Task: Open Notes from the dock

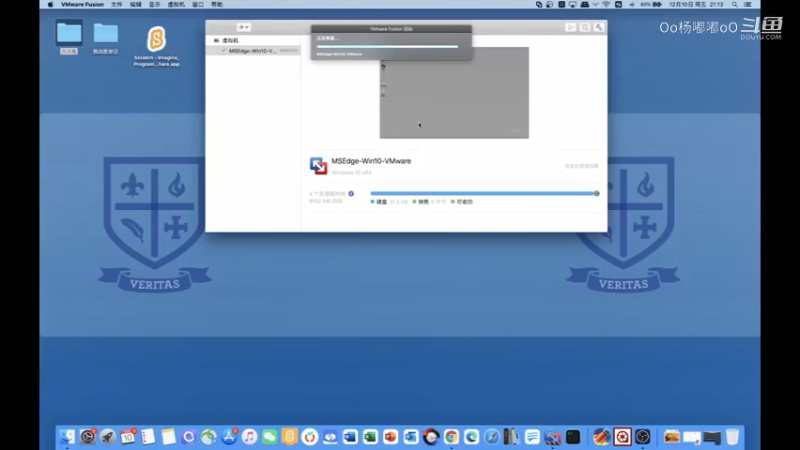Action: 168,437
